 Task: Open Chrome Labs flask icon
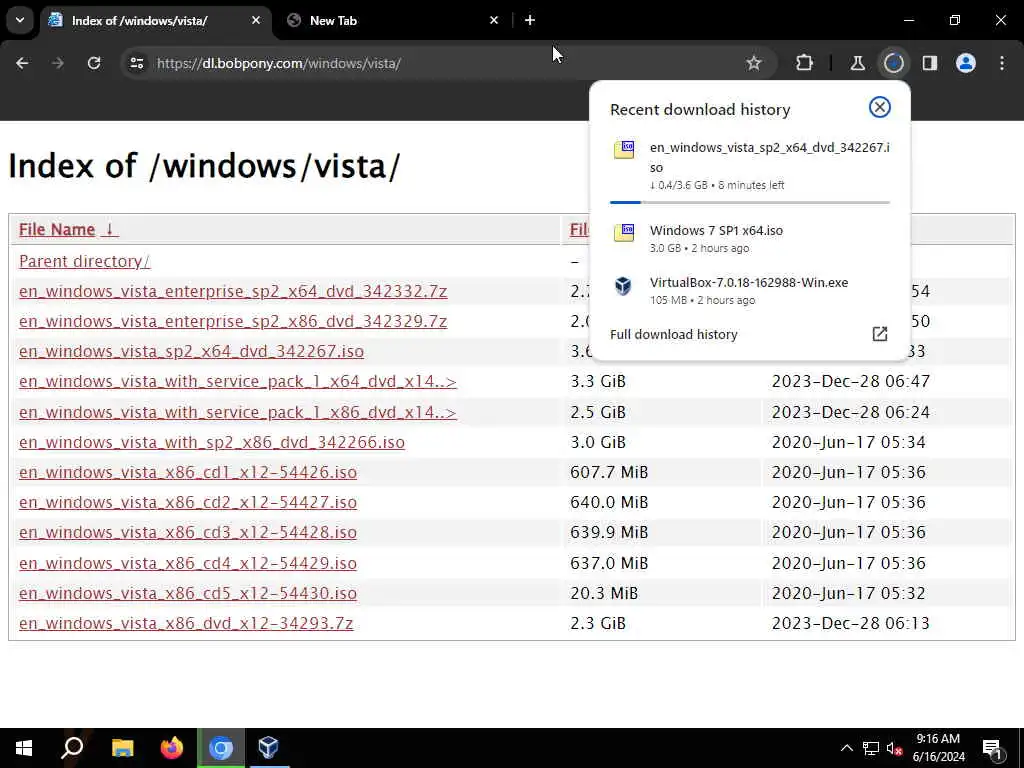click(x=857, y=63)
